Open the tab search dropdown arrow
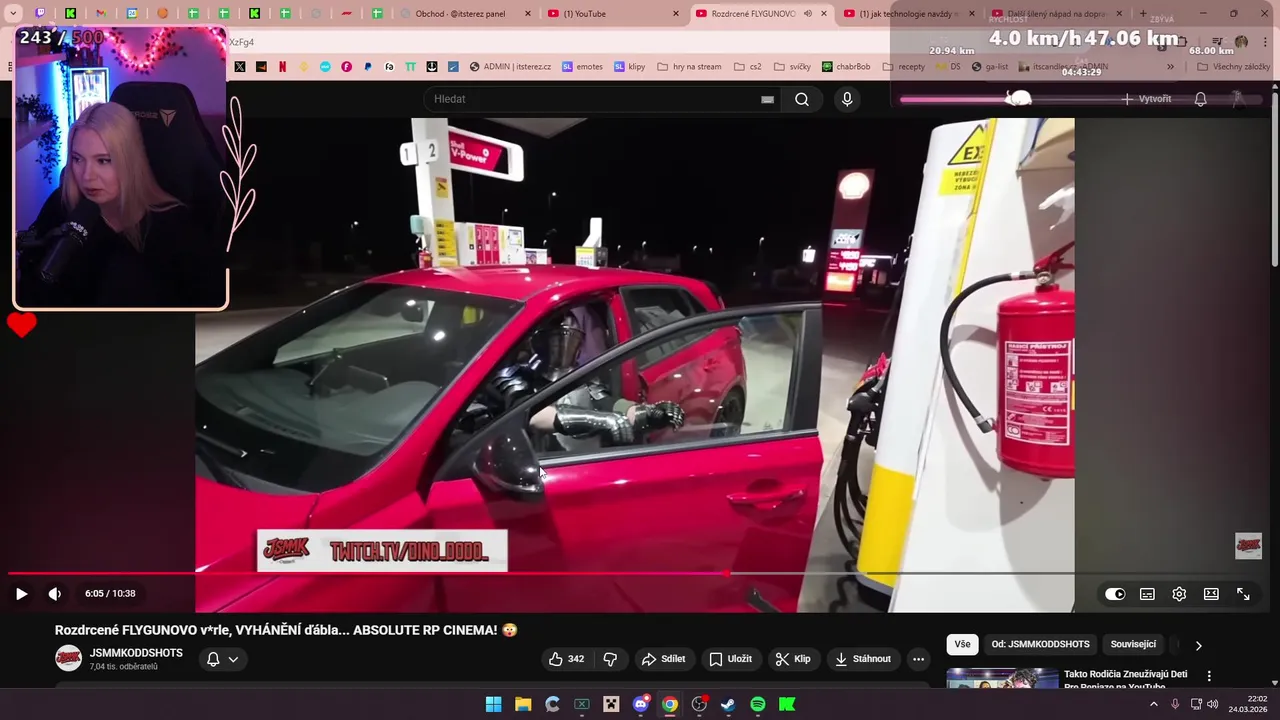Image resolution: width=1280 pixels, height=720 pixels. (x=13, y=14)
